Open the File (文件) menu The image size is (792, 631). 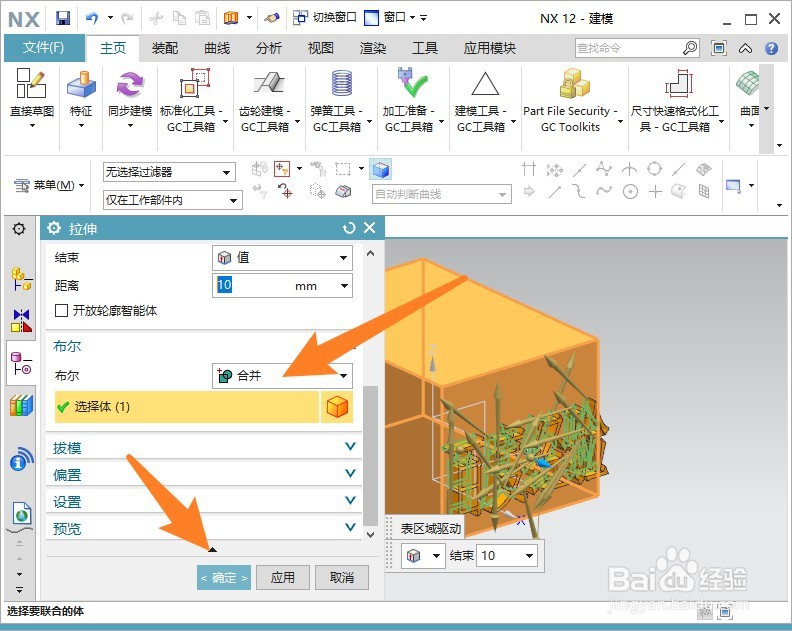tap(44, 48)
